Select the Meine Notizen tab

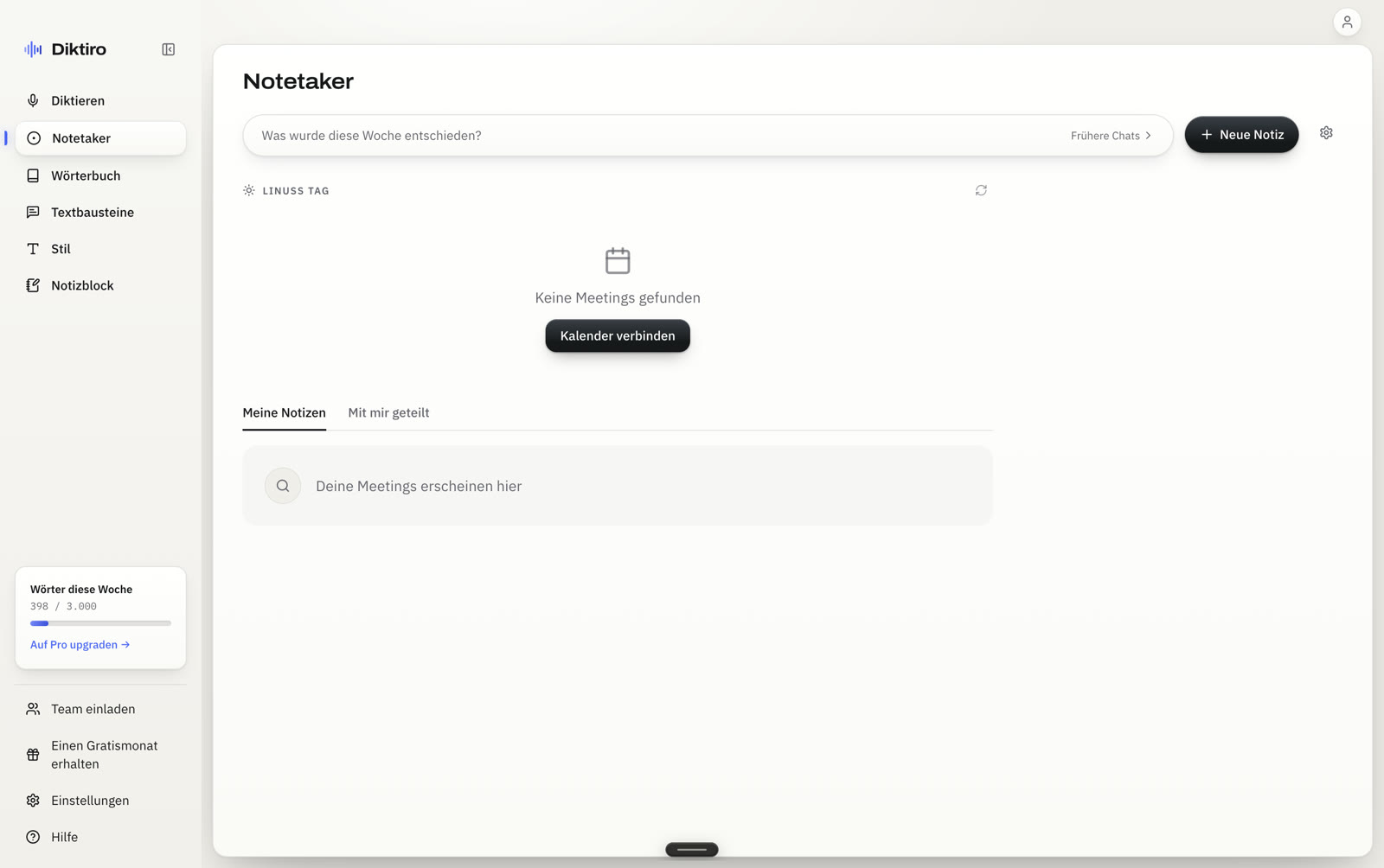click(284, 413)
